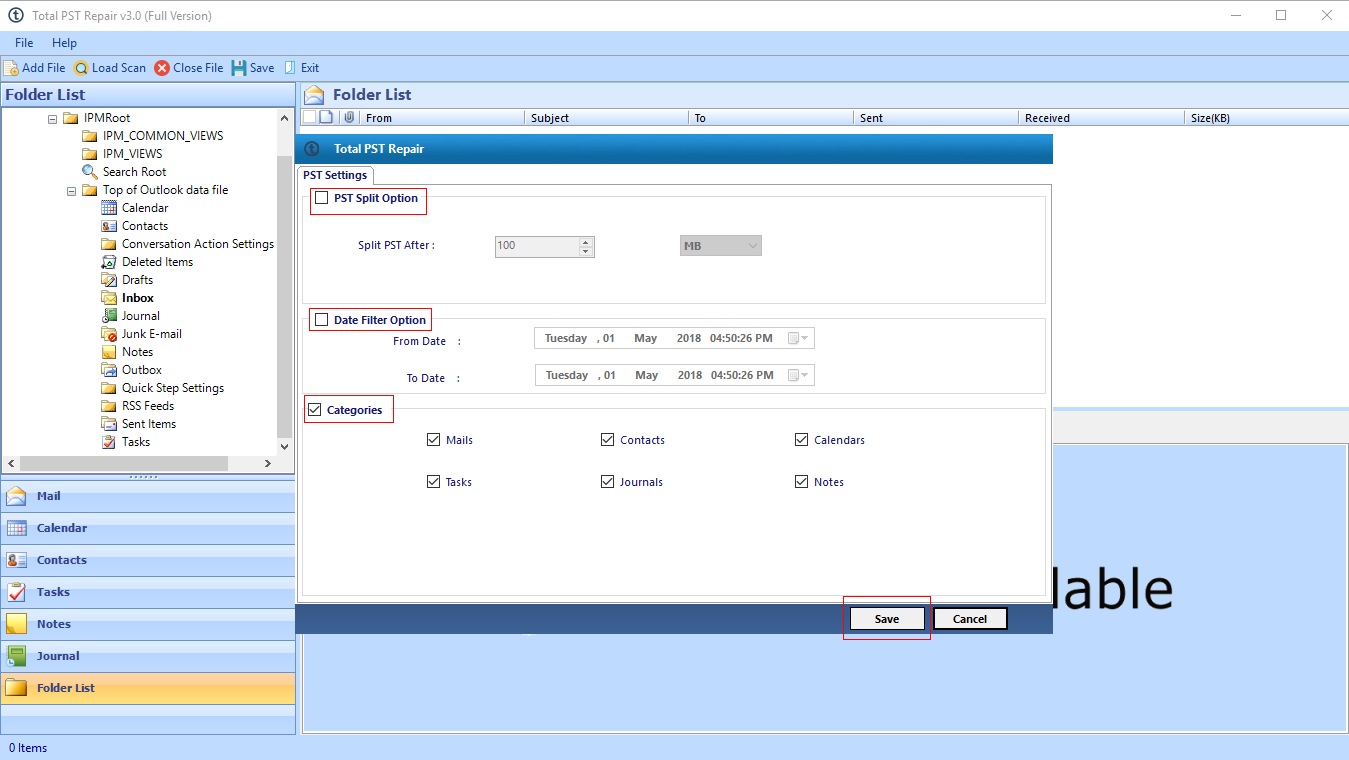1349x760 pixels.
Task: Select the IPM_COMMON_VIEWS folder
Action: click(162, 136)
